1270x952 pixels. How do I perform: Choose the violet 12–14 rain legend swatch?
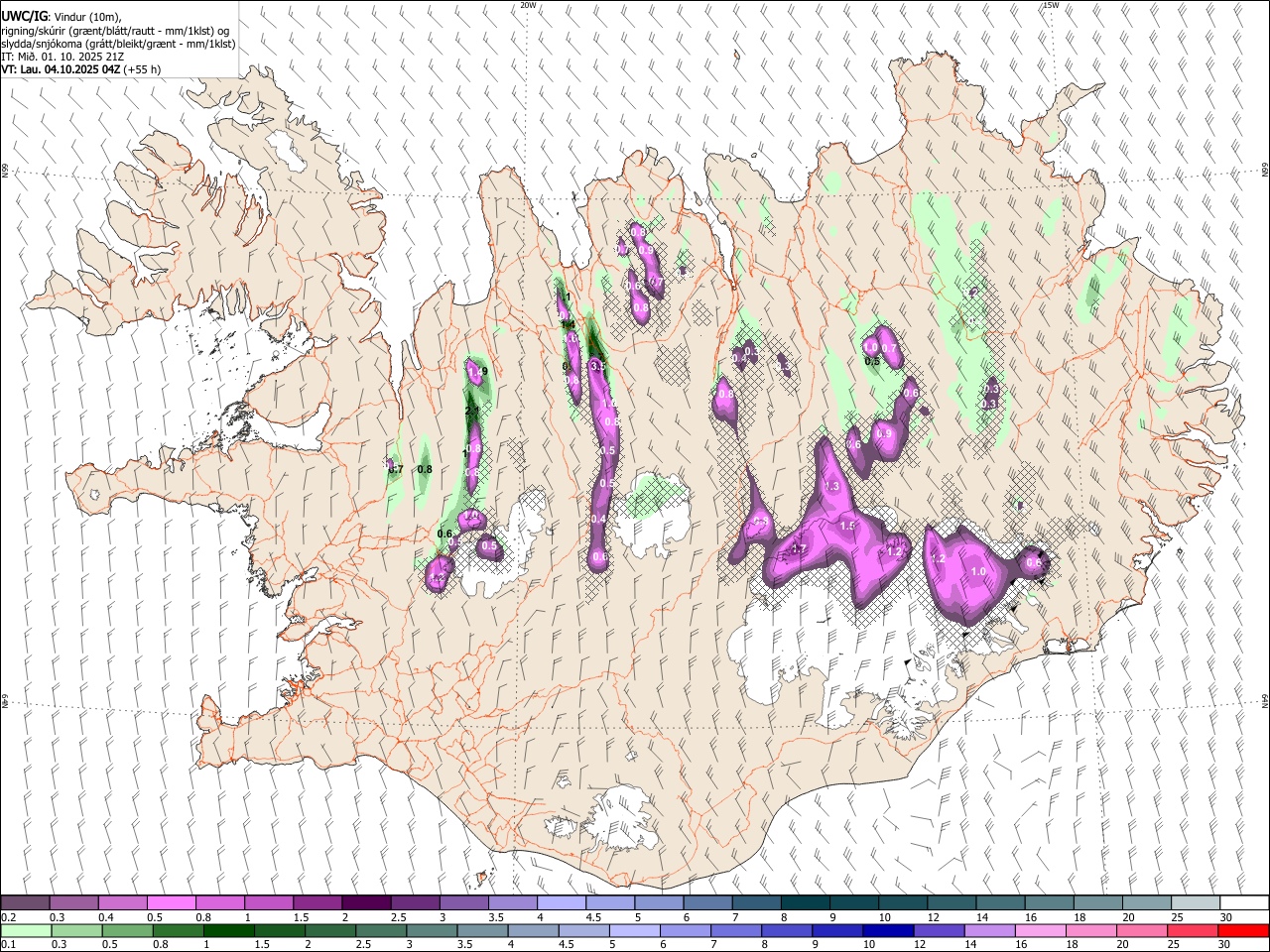click(x=940, y=930)
